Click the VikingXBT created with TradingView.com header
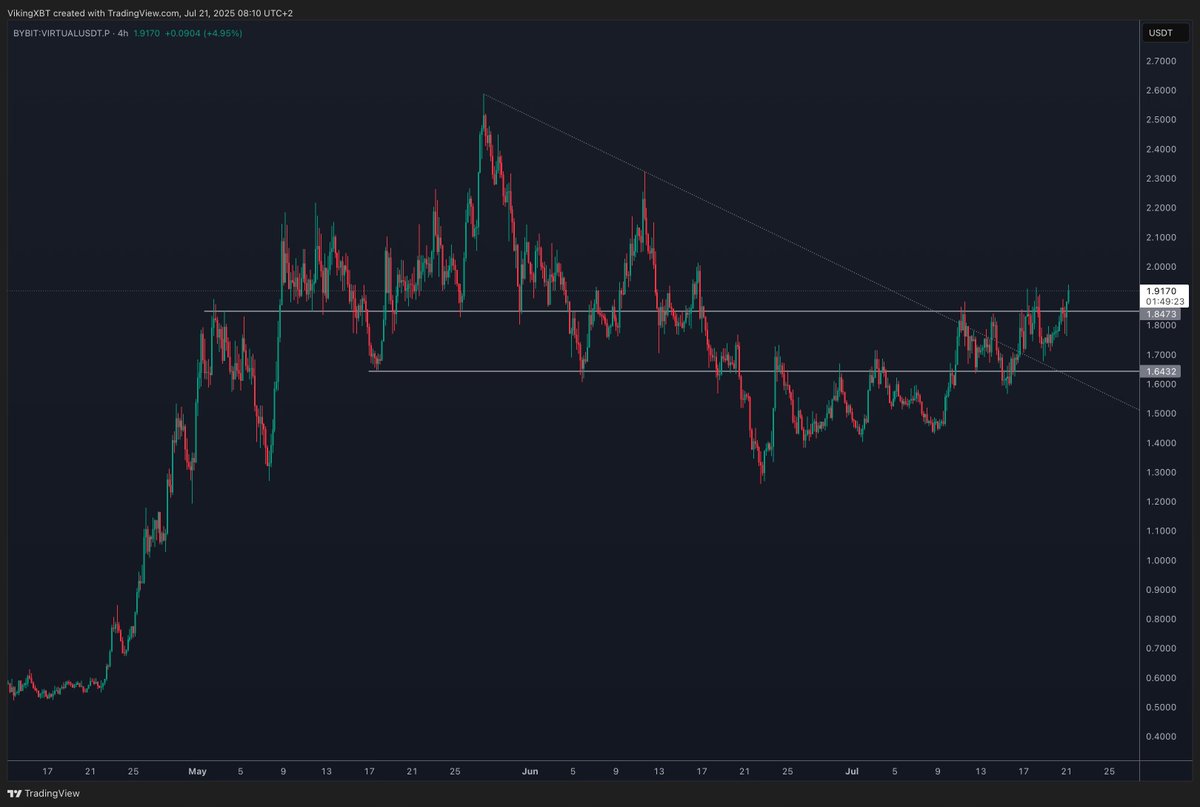 (x=151, y=13)
